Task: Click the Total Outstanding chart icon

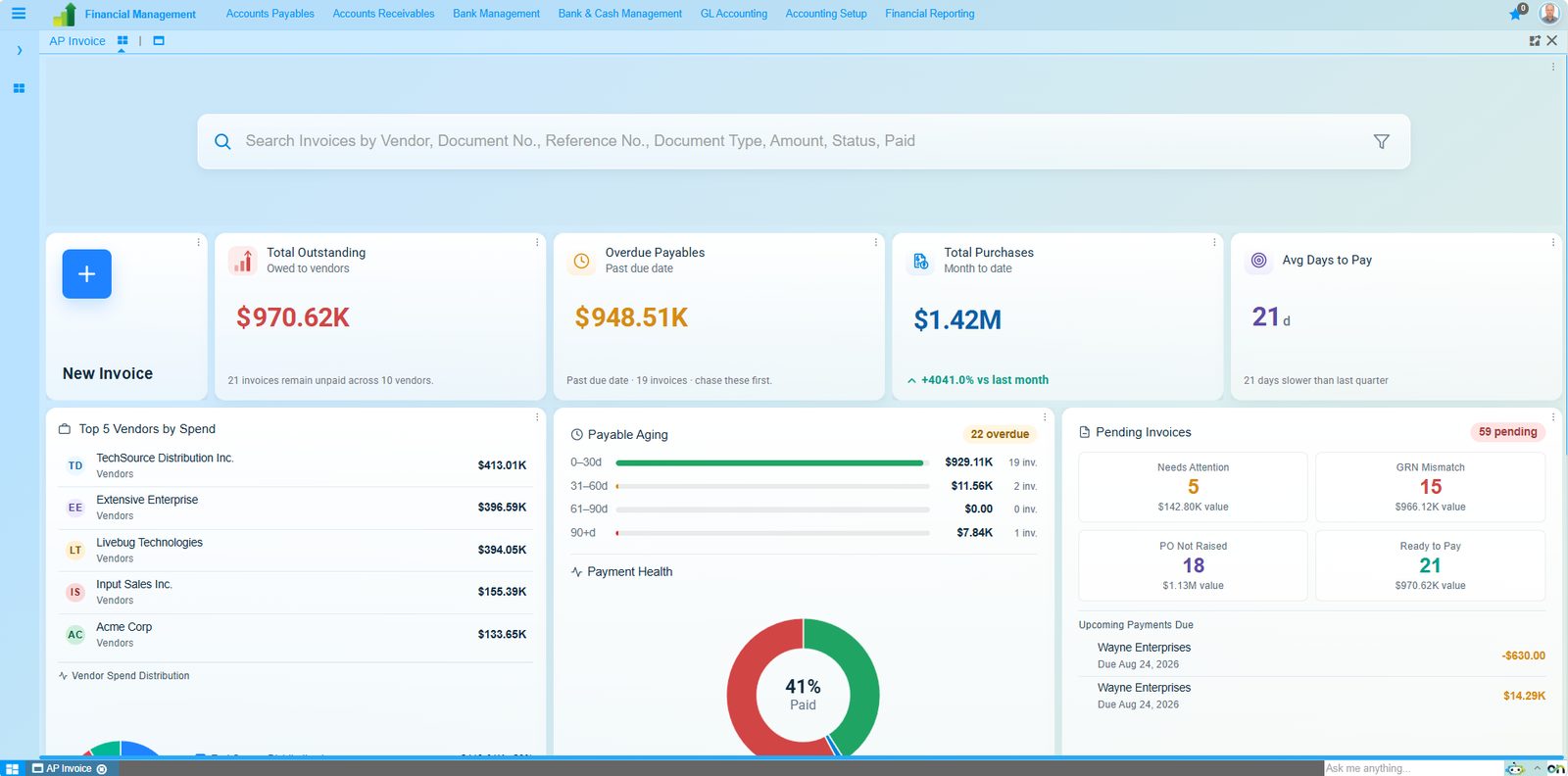Action: 243,261
